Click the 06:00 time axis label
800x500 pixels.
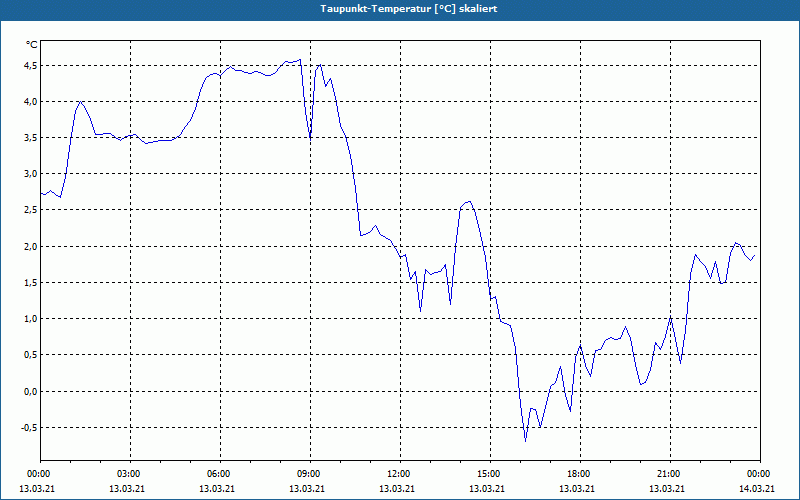(x=220, y=474)
